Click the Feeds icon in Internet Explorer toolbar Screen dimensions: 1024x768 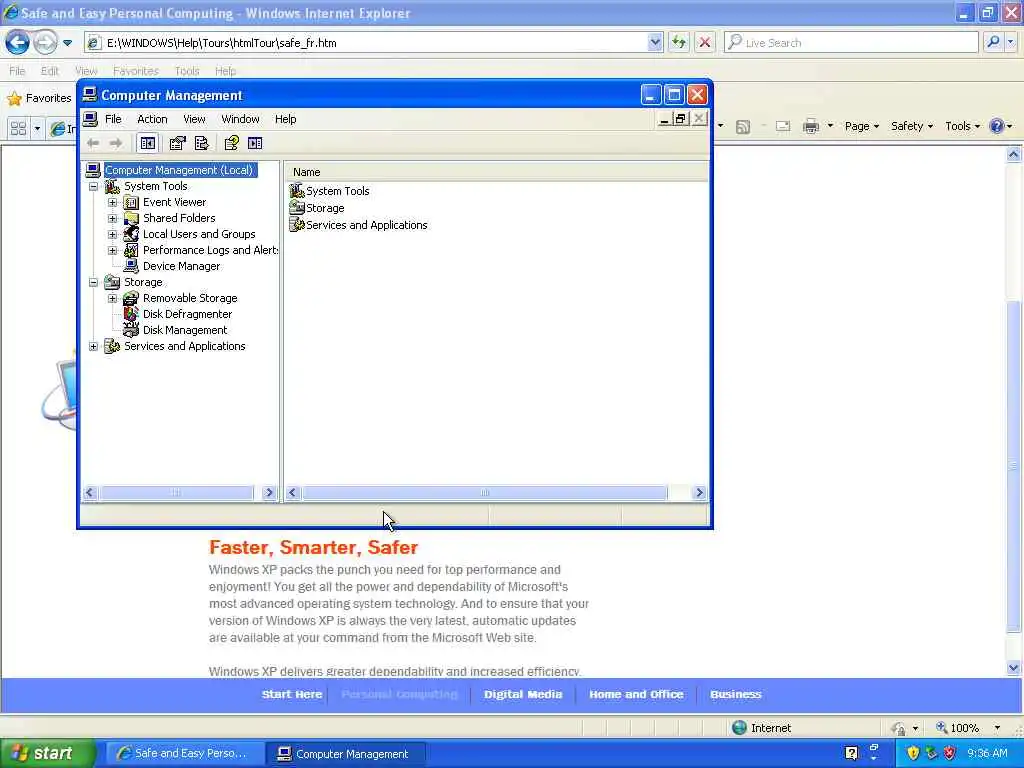coord(743,127)
